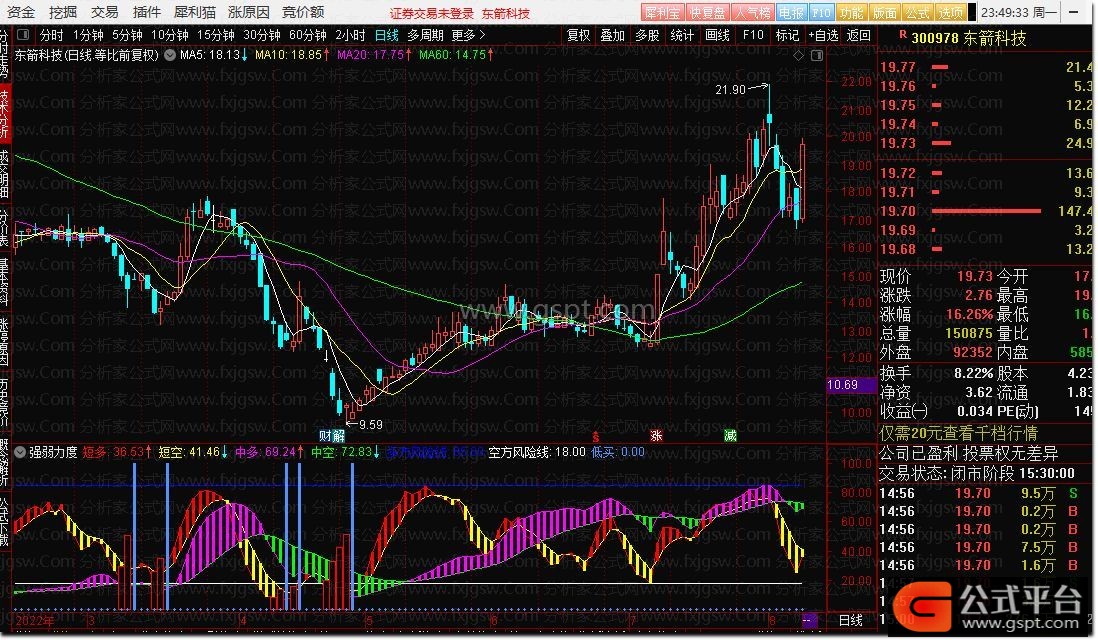
Task: Open the 涨原因 menu
Action: [249, 12]
